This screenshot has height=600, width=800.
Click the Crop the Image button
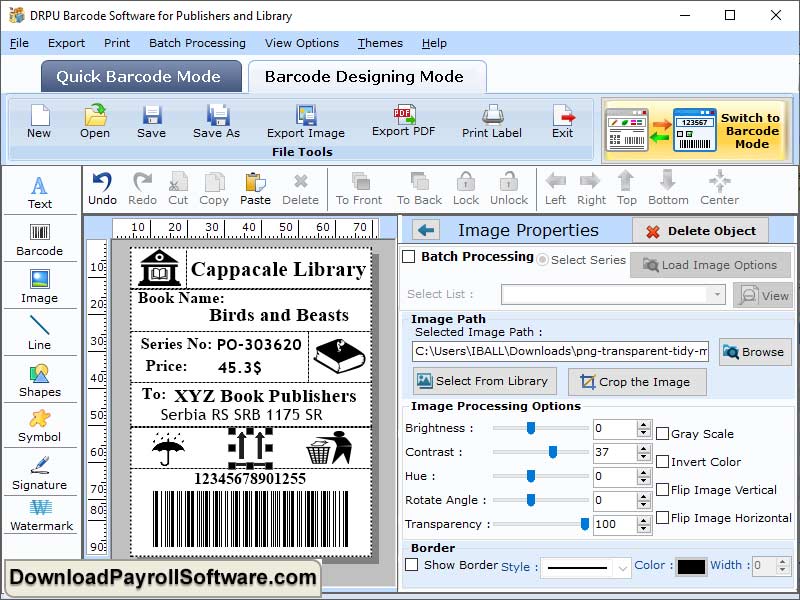pos(637,382)
